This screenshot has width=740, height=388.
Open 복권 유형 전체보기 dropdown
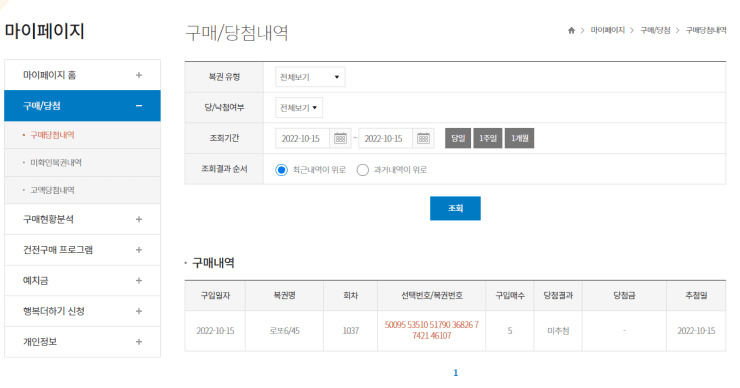[310, 77]
